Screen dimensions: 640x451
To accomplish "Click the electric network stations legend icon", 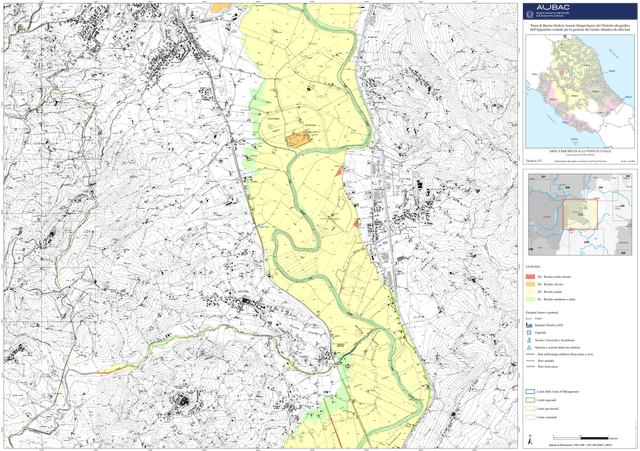I will click(x=529, y=348).
